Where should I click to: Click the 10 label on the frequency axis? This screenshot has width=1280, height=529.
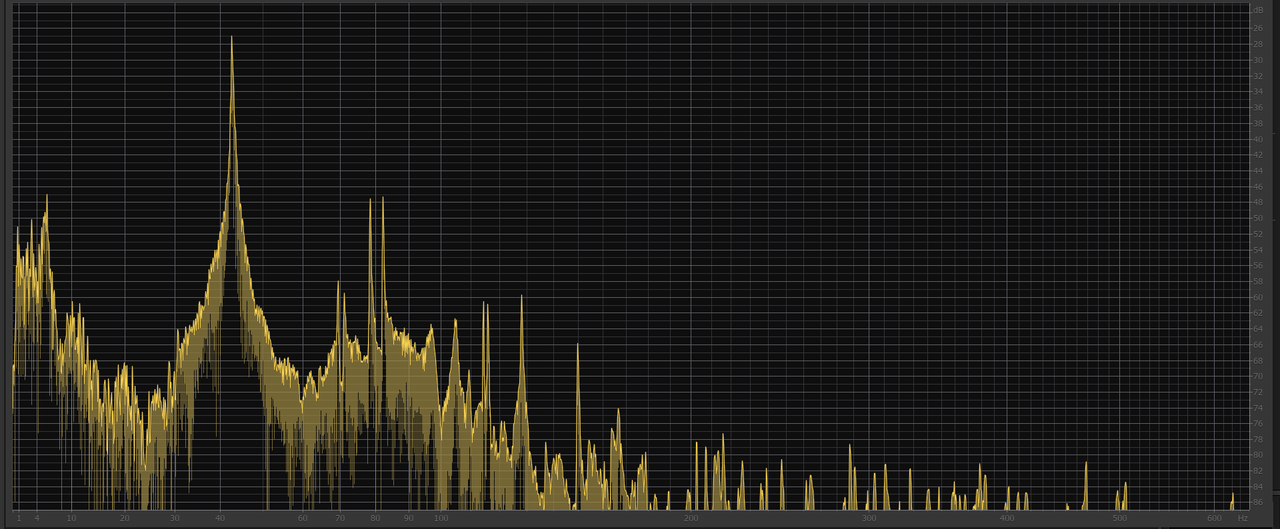[71, 518]
